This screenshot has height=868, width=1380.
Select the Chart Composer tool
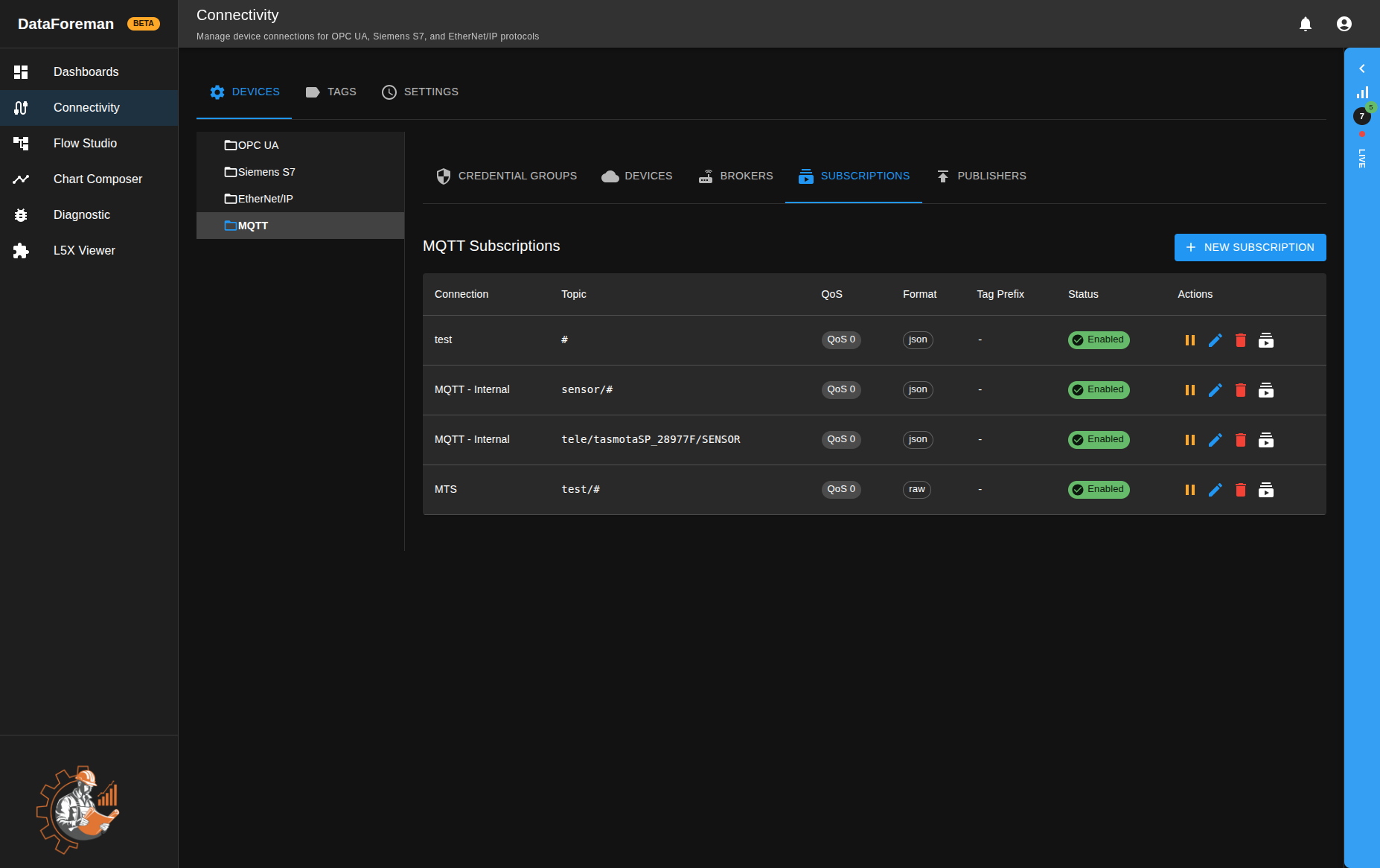tap(98, 179)
